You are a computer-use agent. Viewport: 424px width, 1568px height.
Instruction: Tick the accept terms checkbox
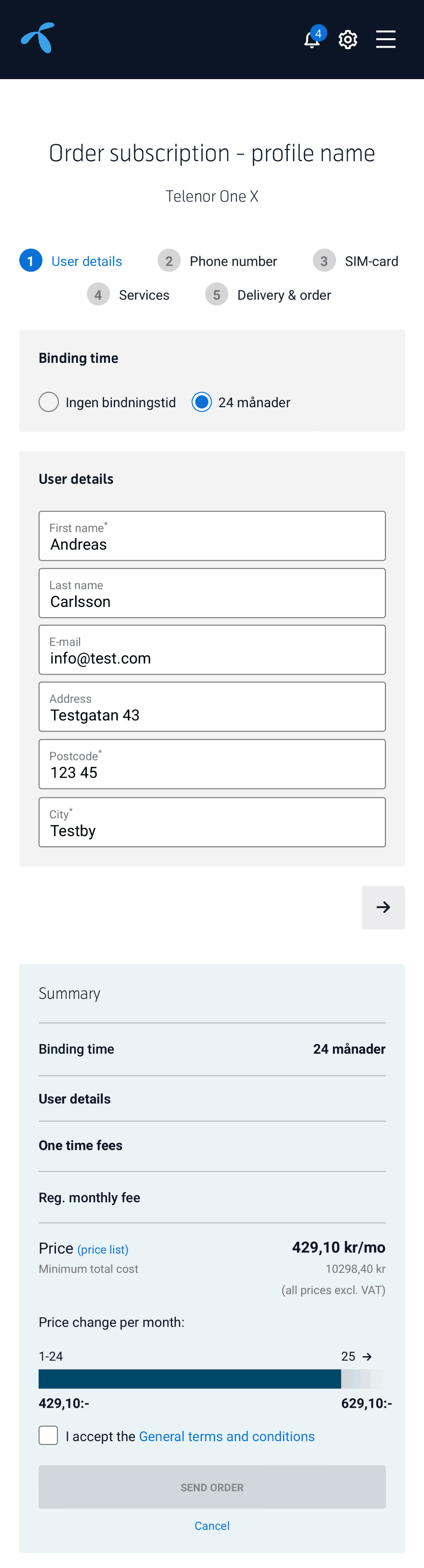click(x=49, y=1435)
